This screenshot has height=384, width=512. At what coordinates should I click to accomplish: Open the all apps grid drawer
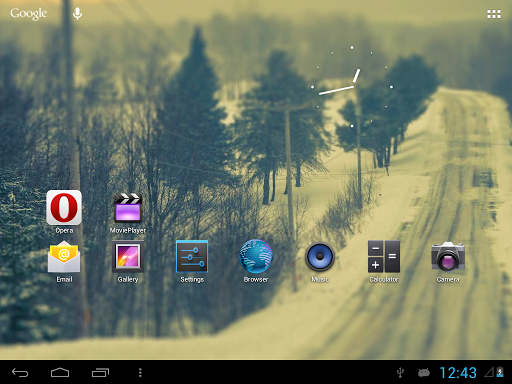[x=494, y=14]
